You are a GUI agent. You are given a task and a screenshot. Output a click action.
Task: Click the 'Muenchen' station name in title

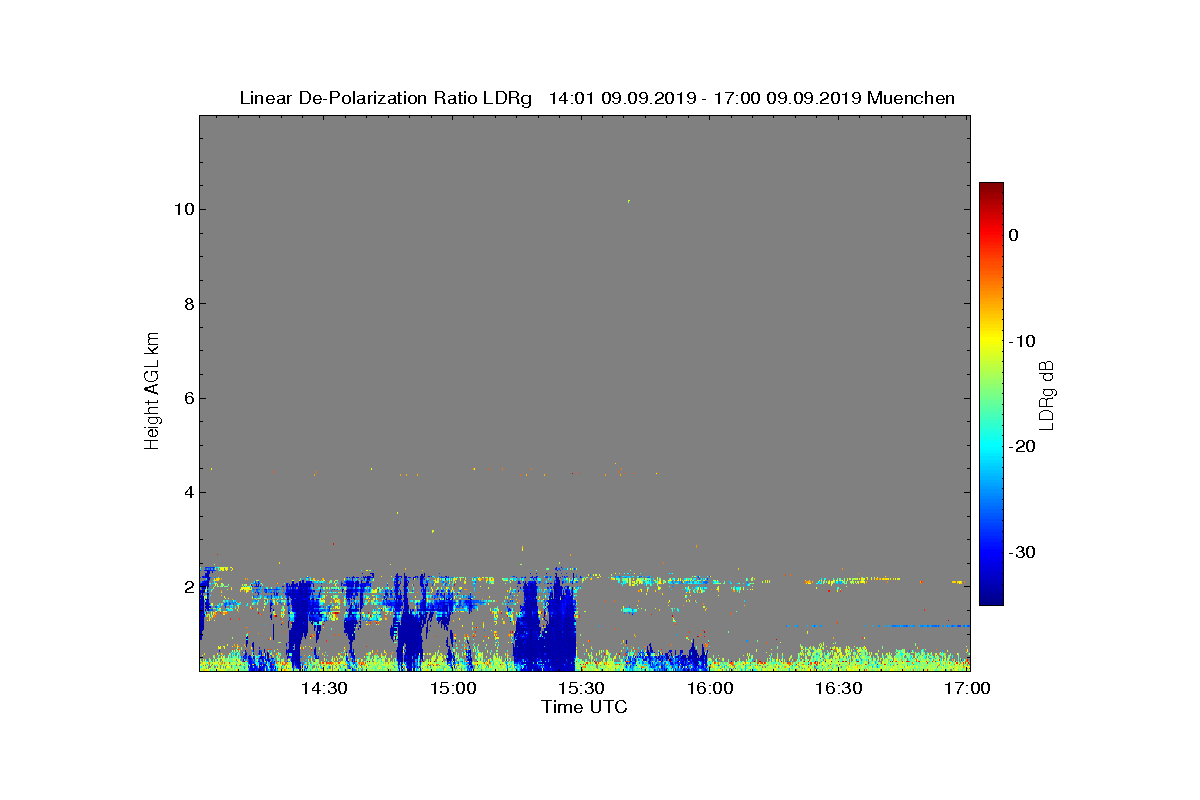pos(911,98)
